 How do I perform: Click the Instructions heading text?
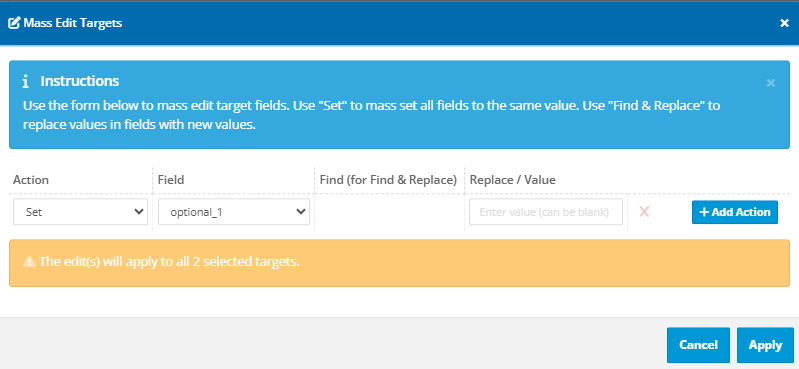[79, 81]
